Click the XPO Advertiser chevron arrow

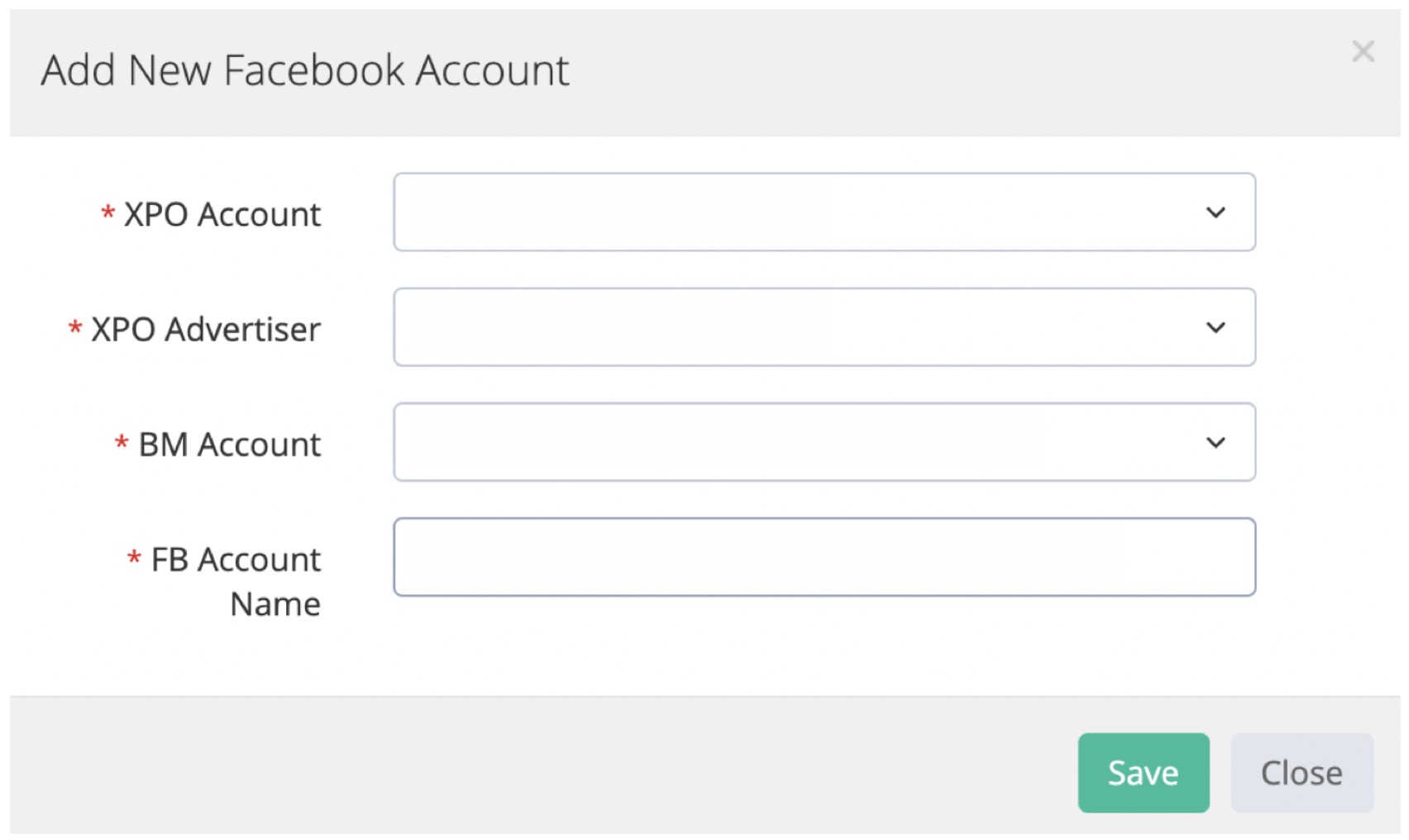(1215, 327)
